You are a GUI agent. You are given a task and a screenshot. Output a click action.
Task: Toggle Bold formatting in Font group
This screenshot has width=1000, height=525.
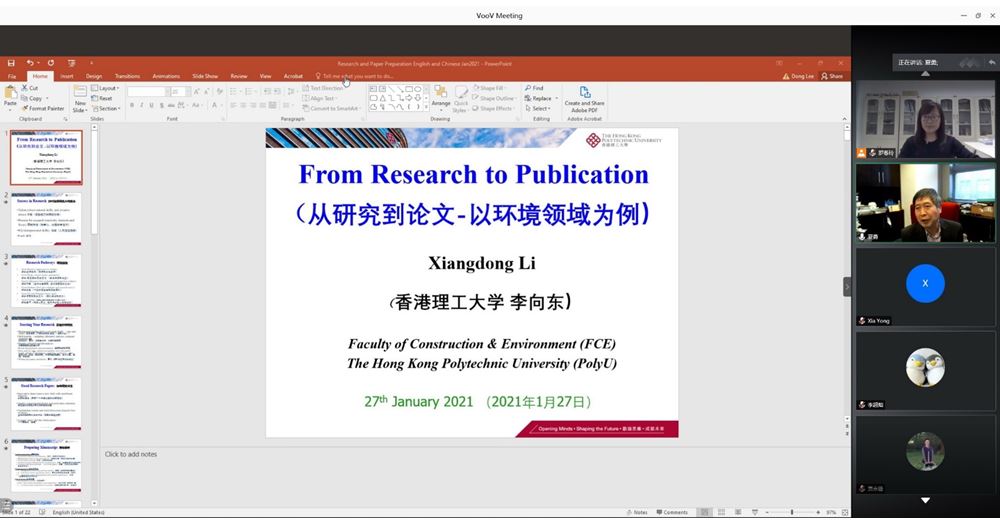(x=131, y=105)
